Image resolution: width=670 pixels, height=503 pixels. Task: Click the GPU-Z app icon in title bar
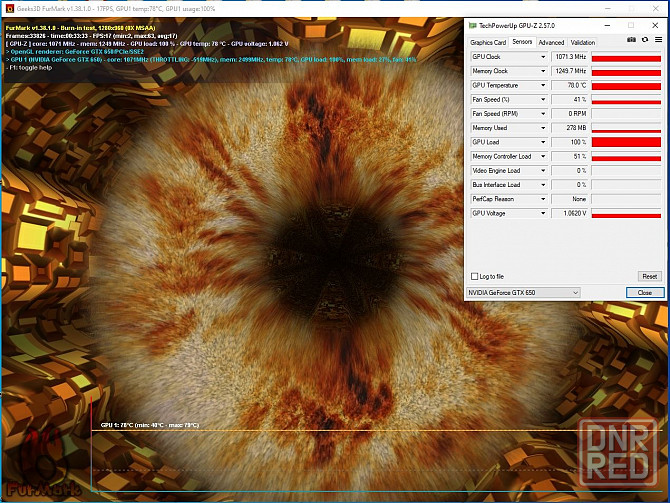click(473, 24)
